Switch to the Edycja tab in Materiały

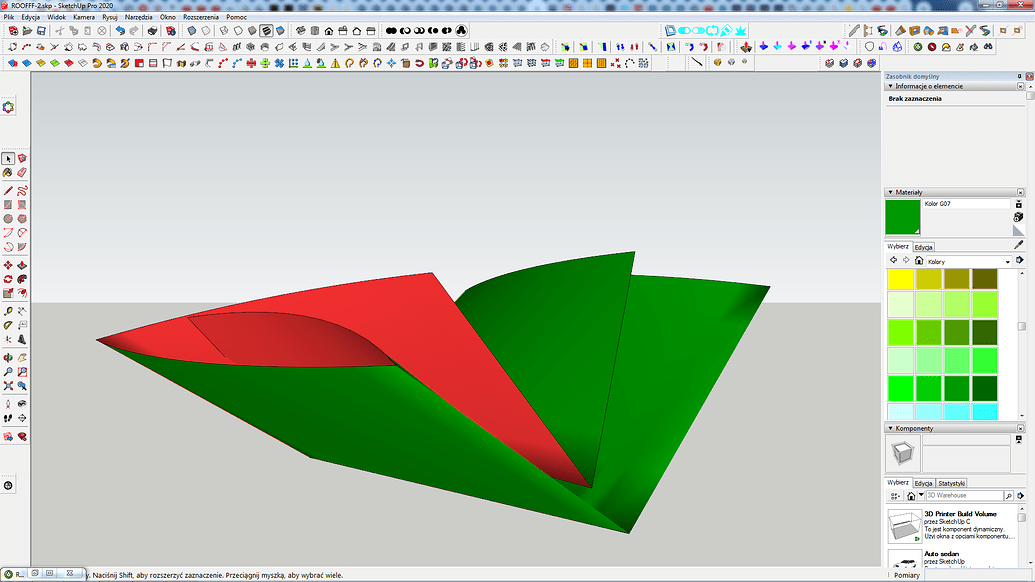924,247
